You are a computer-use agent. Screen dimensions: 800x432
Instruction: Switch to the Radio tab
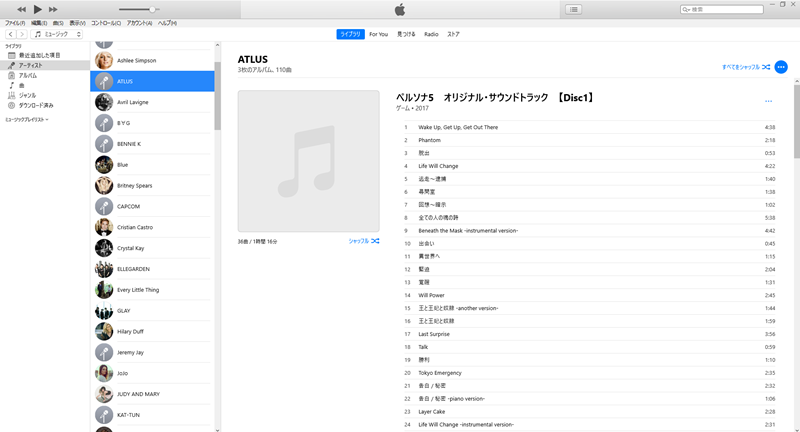click(x=431, y=34)
